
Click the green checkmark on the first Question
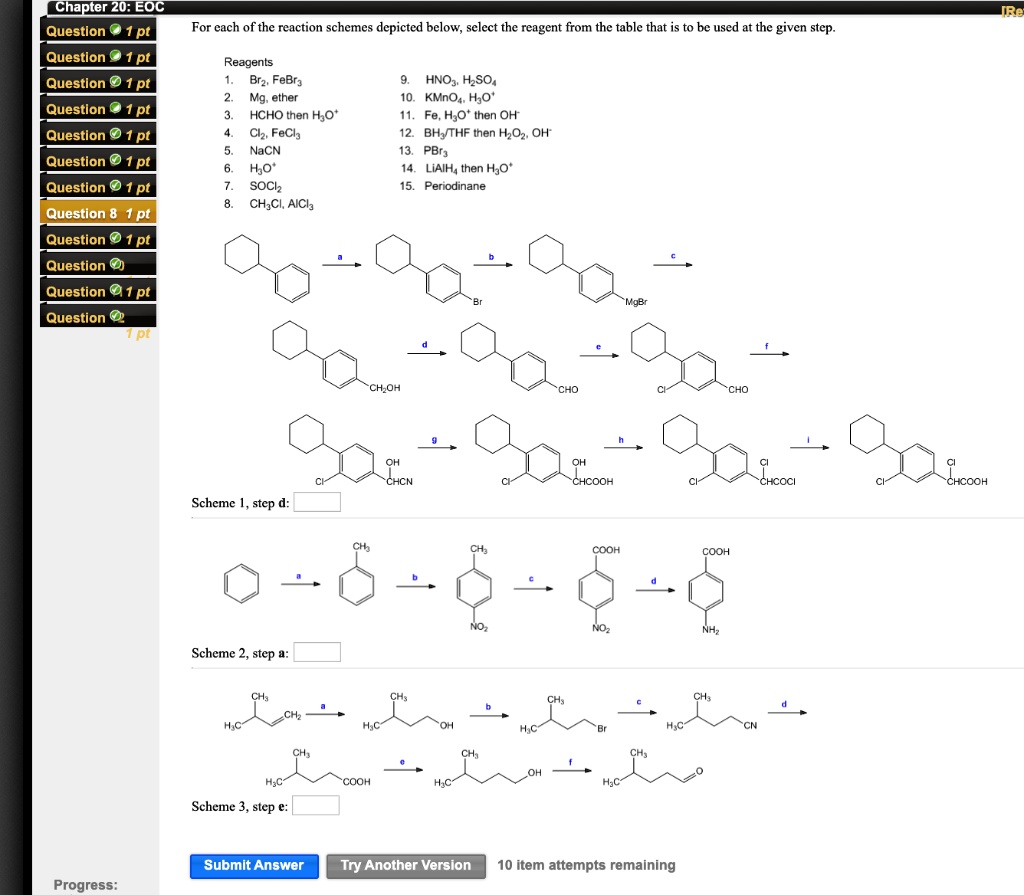114,31
